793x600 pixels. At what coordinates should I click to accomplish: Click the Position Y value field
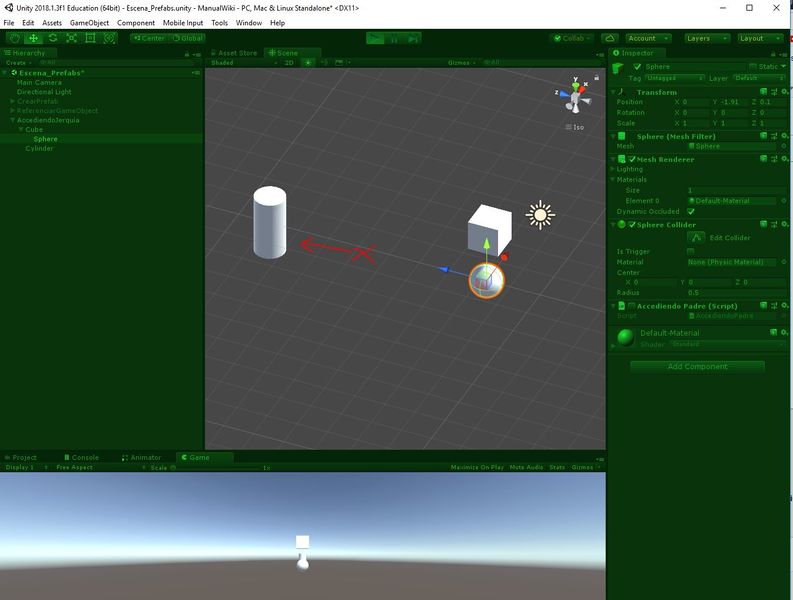tap(733, 102)
